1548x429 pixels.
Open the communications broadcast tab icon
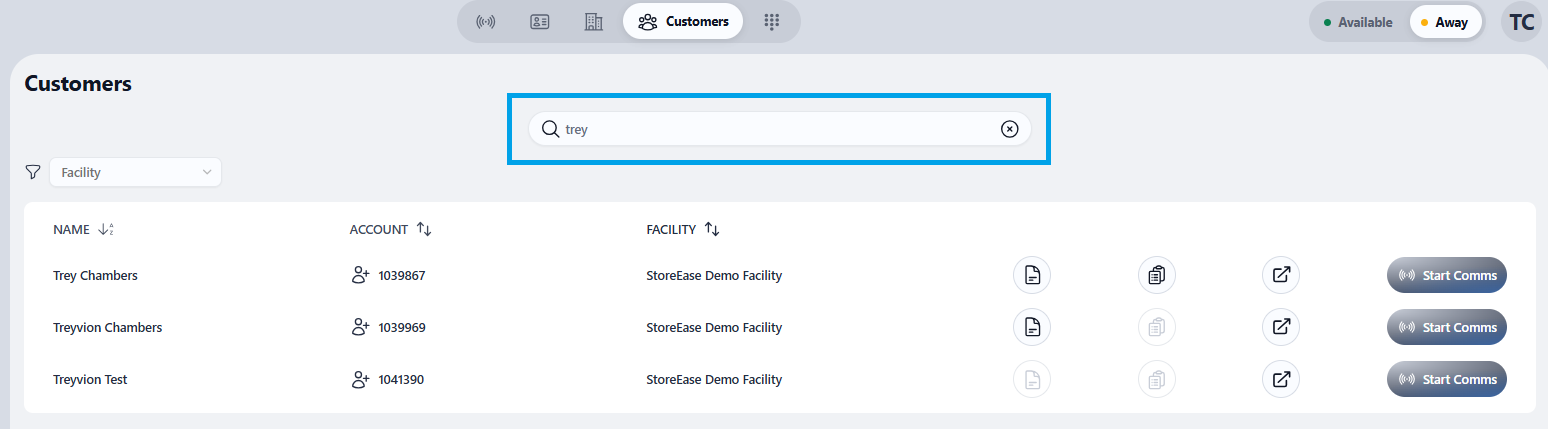tap(486, 22)
